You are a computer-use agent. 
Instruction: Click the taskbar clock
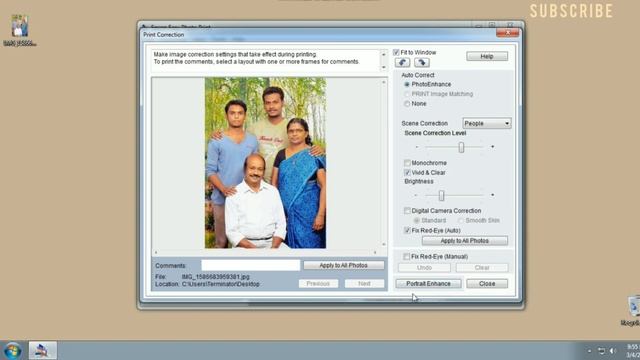pyautogui.click(x=633, y=351)
